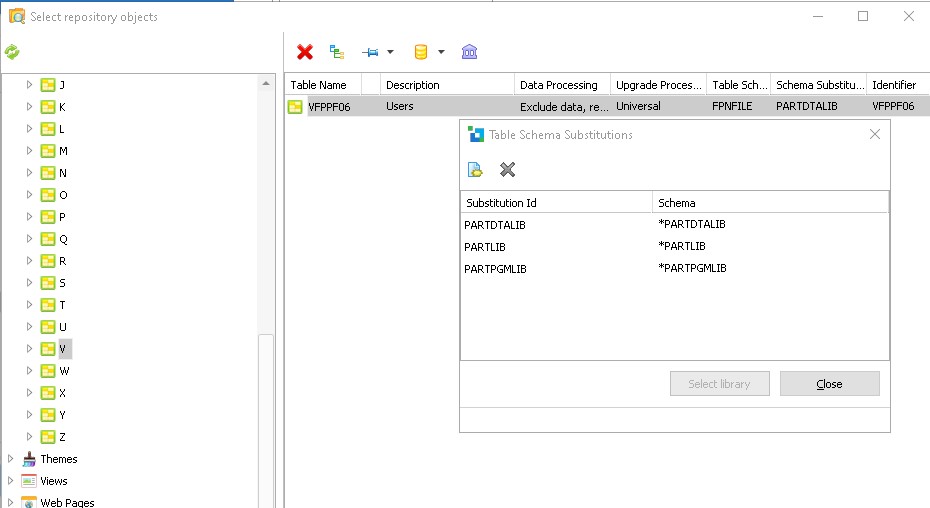Click the blue pin toolbar icon
The width and height of the screenshot is (930, 508).
[x=371, y=52]
